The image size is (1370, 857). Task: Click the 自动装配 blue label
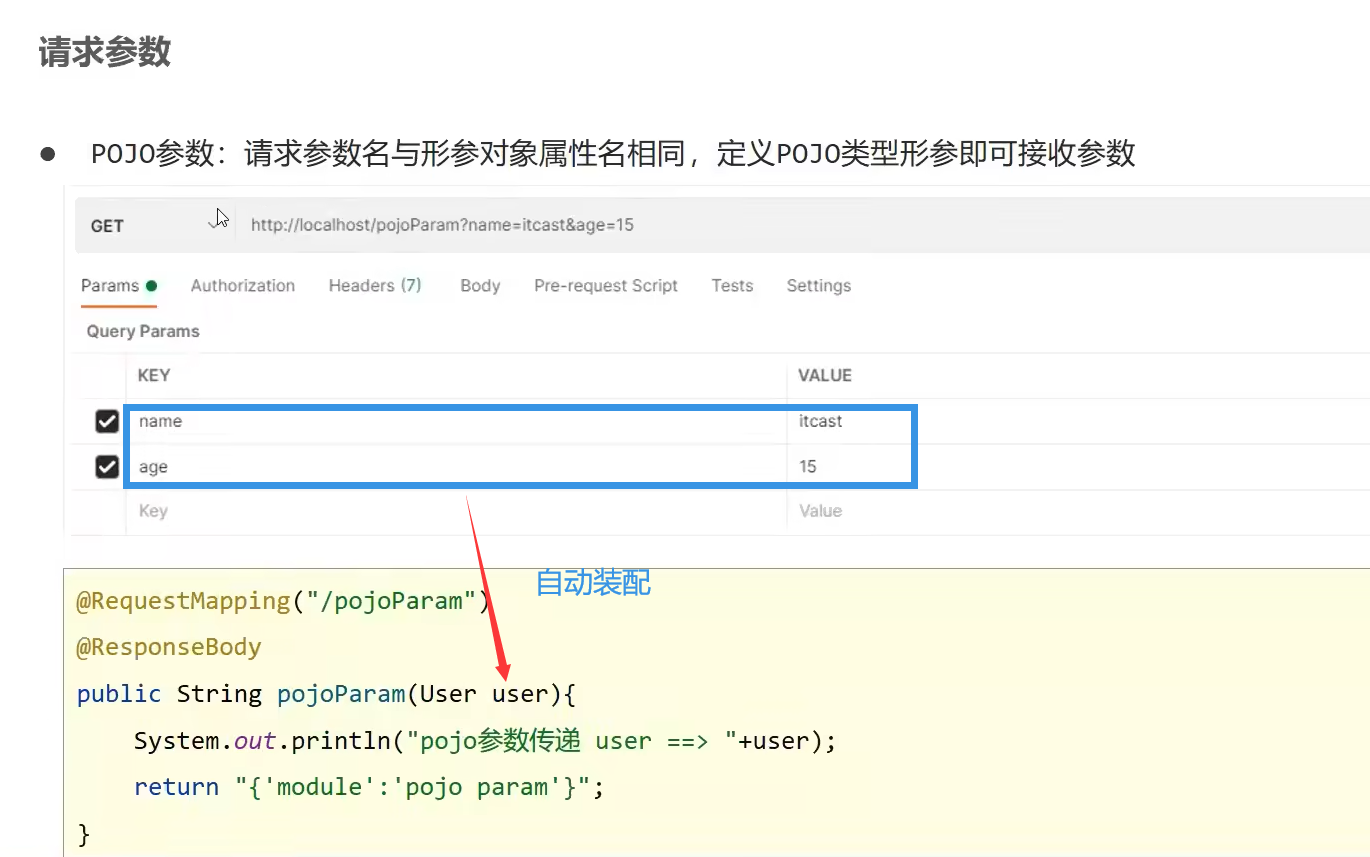point(593,582)
